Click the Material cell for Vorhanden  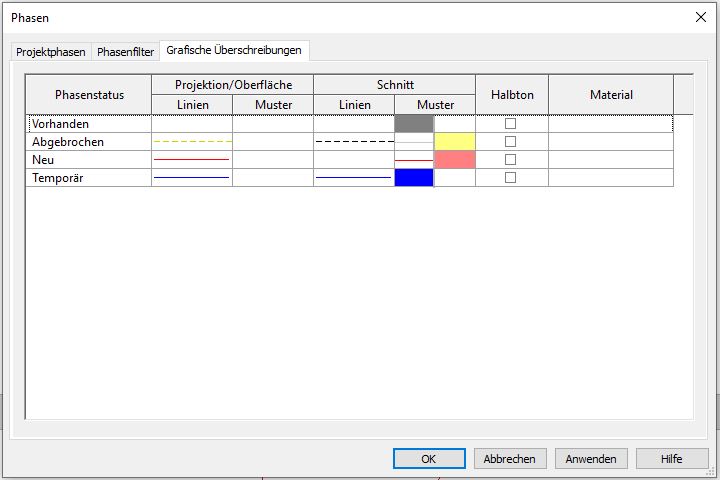610,124
